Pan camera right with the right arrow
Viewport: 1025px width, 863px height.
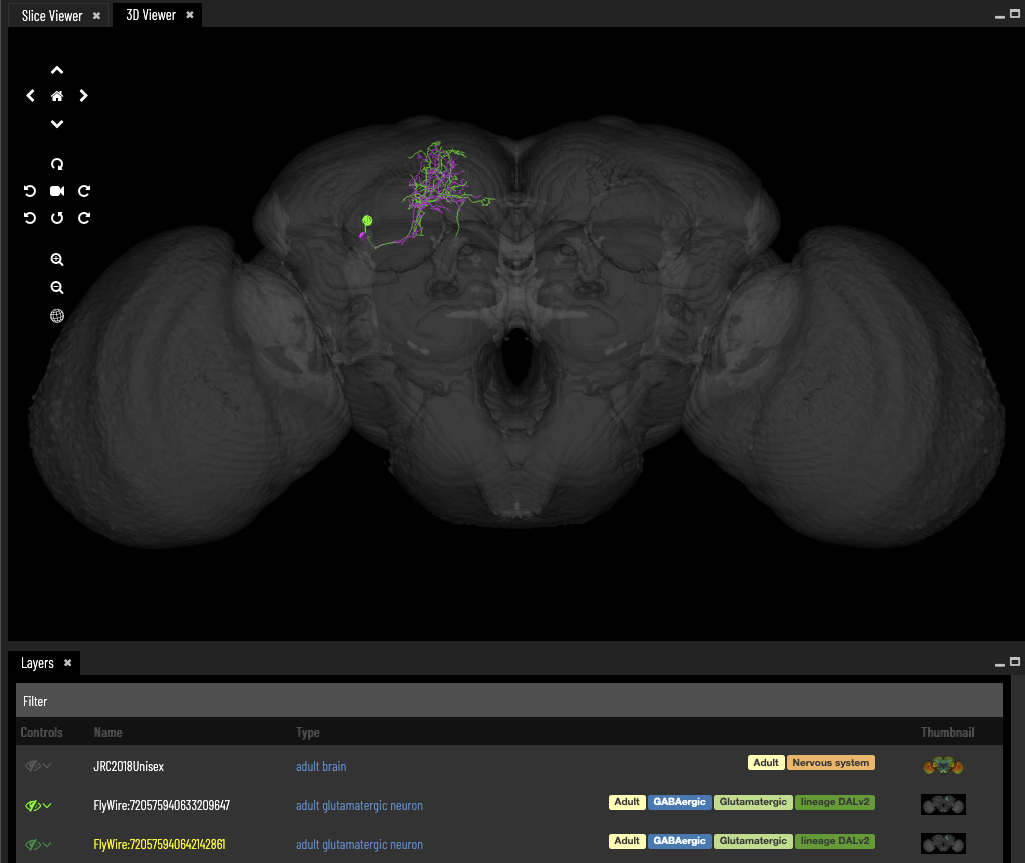[84, 97]
